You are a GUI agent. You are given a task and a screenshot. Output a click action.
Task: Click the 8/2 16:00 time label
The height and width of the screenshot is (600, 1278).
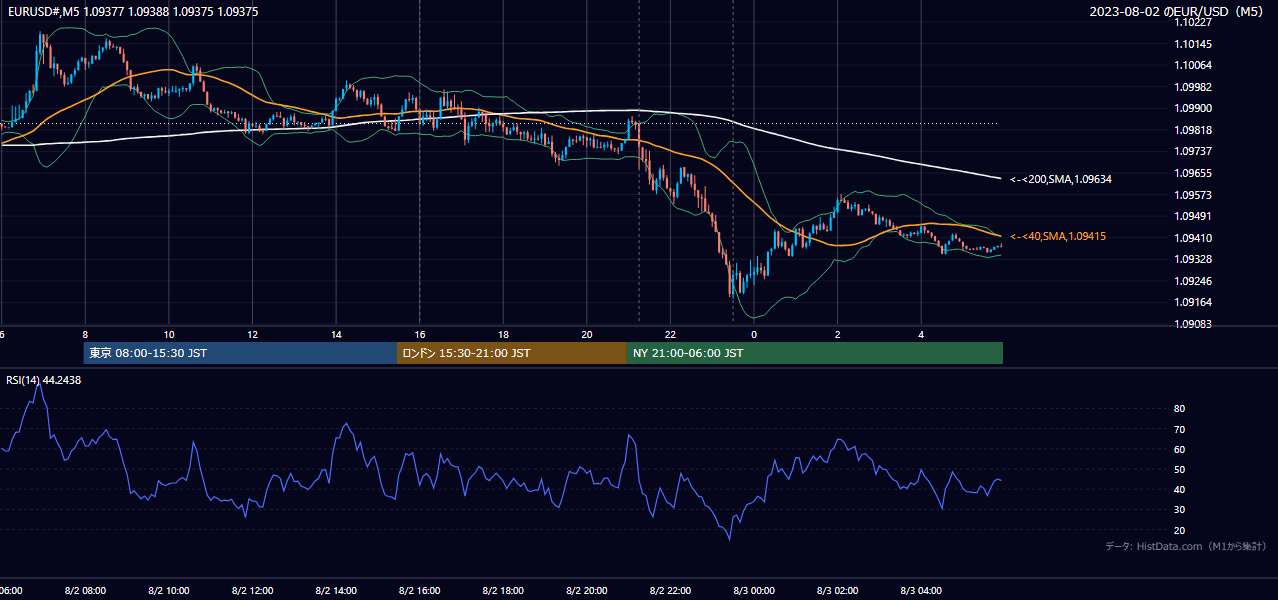point(420,591)
